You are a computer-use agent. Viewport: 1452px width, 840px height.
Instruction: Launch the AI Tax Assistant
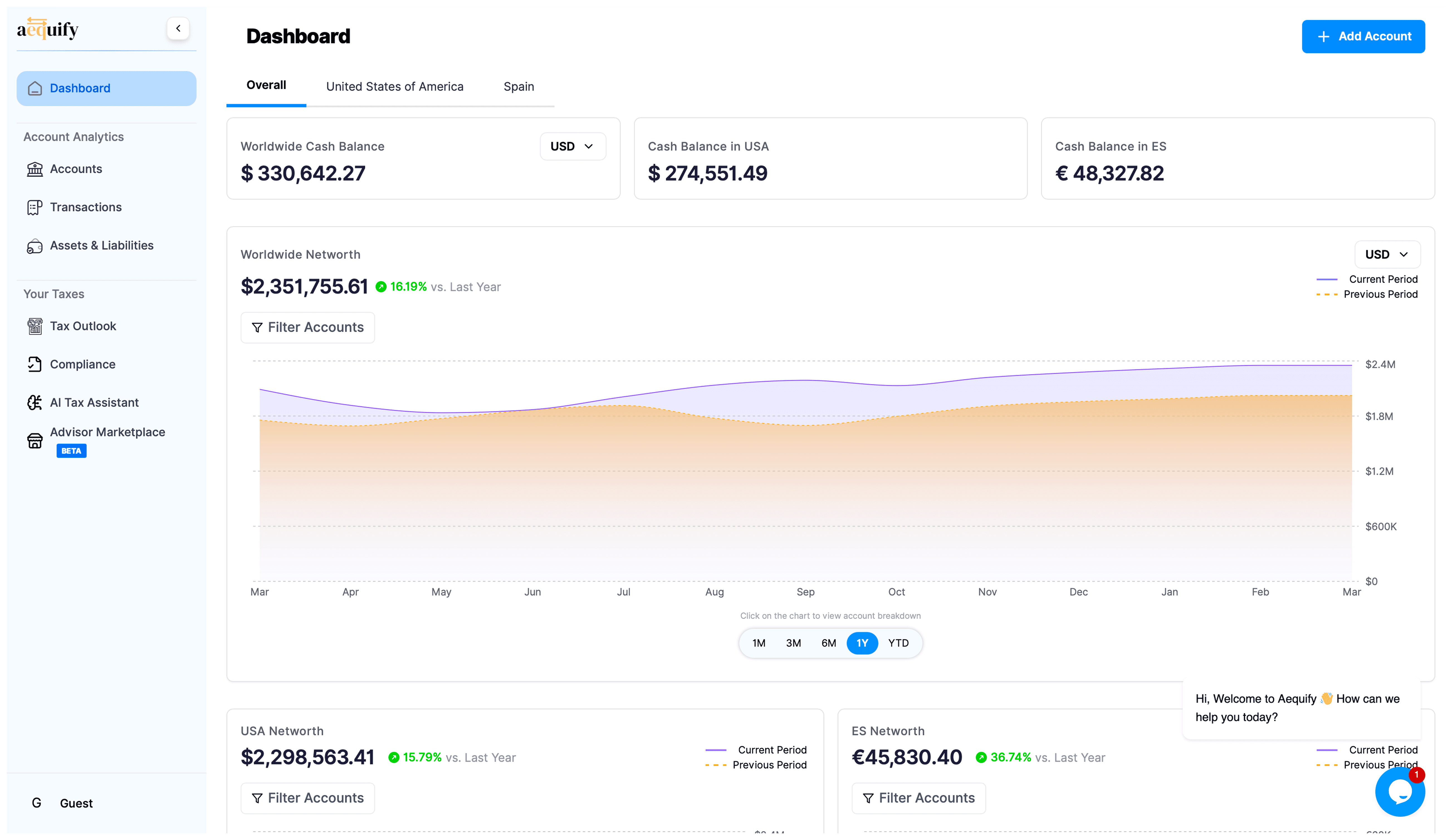[x=94, y=402]
